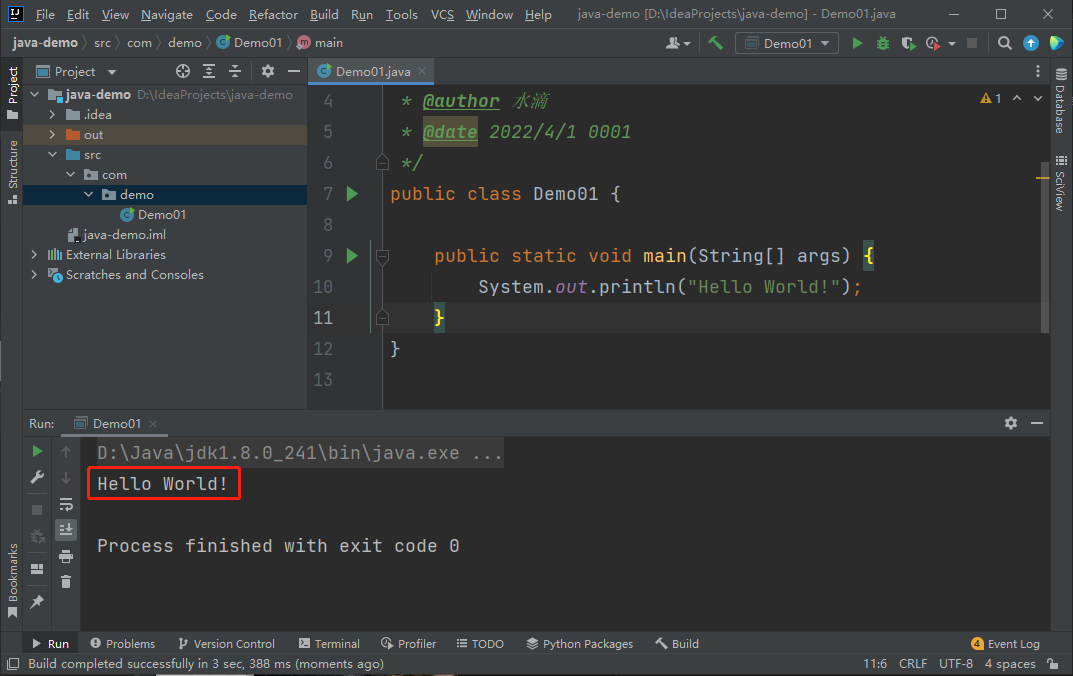Collapse the java-demo root node
Image resolution: width=1073 pixels, height=676 pixels.
point(35,94)
